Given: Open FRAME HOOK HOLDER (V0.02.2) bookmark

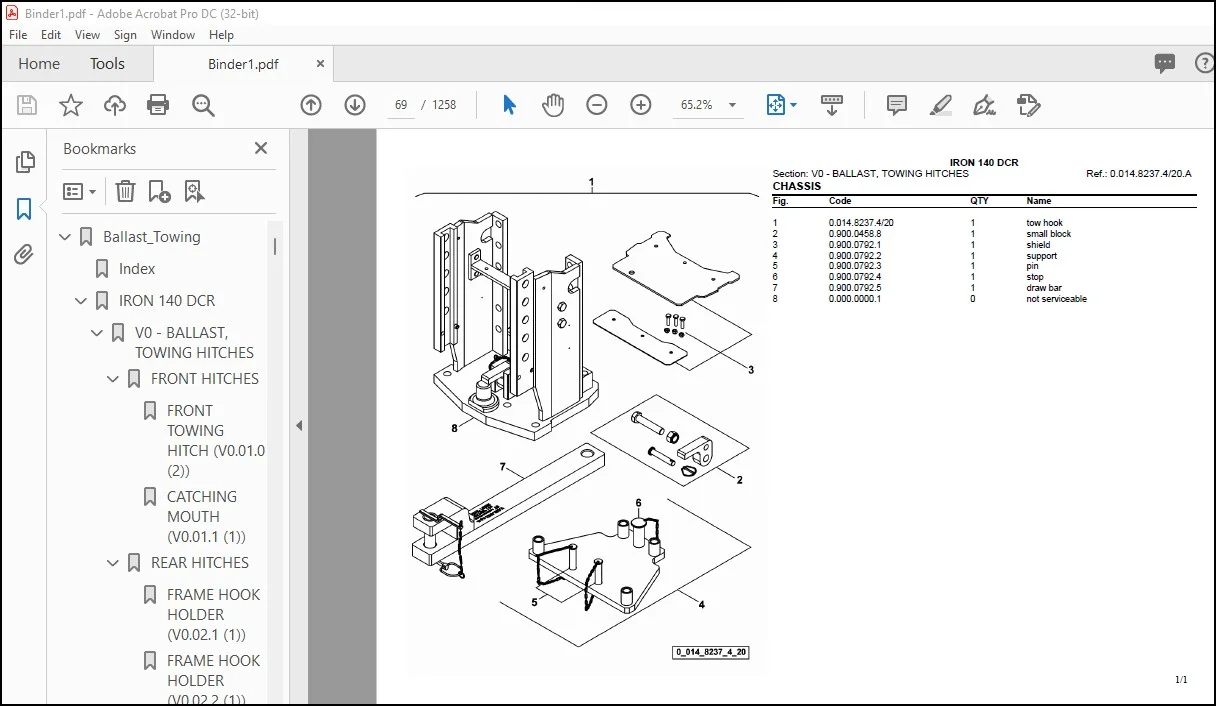Looking at the screenshot, I should point(213,680).
